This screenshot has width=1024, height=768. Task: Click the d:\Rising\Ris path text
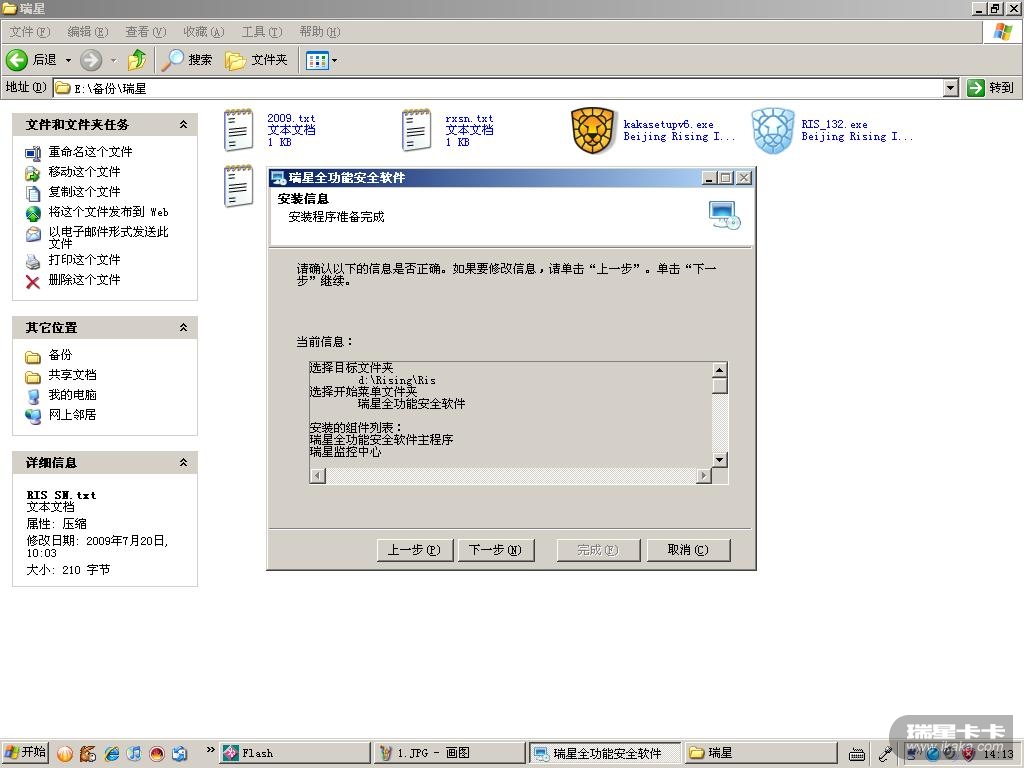[396, 380]
